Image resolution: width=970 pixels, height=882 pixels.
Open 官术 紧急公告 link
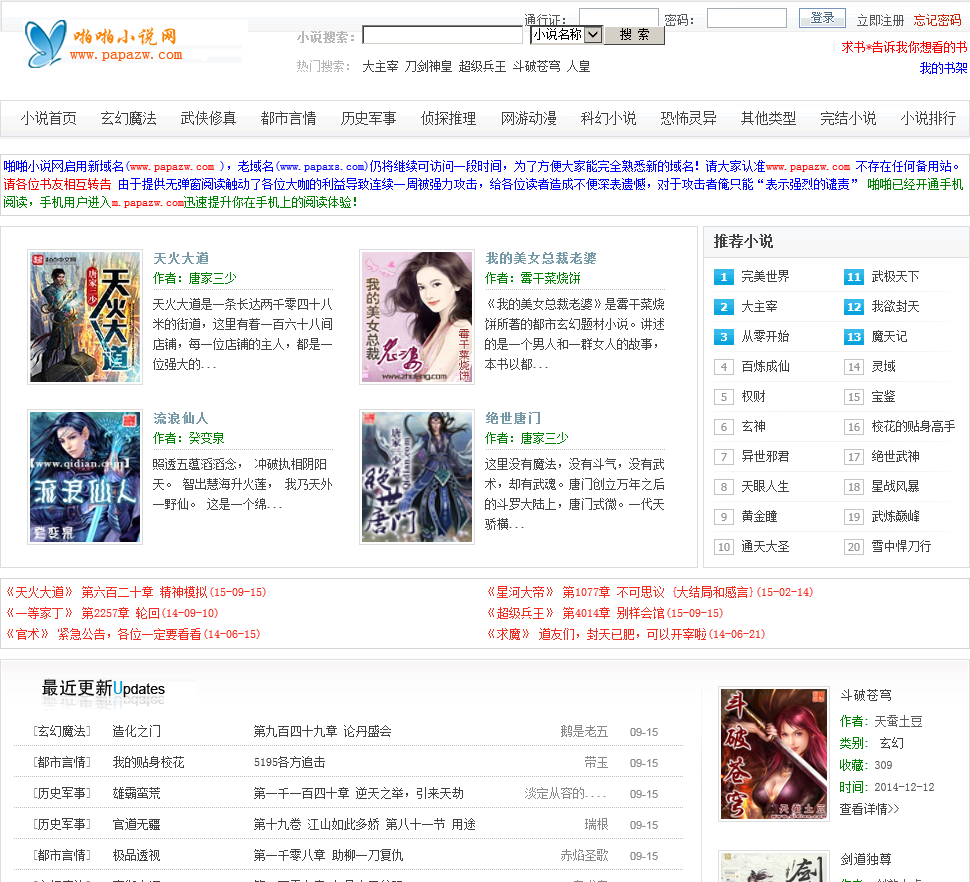[x=132, y=635]
